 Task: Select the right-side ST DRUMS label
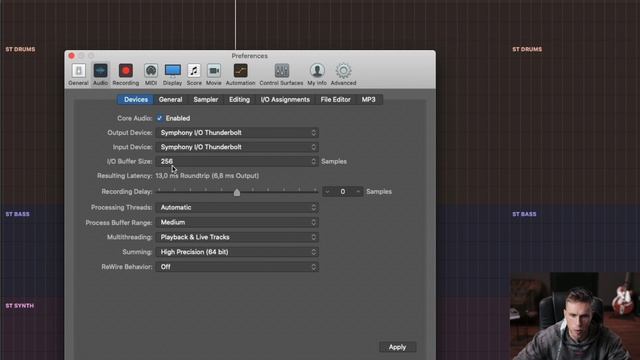pyautogui.click(x=527, y=49)
